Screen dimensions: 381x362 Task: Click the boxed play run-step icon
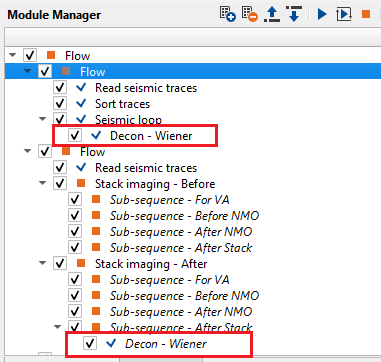pyautogui.click(x=344, y=14)
